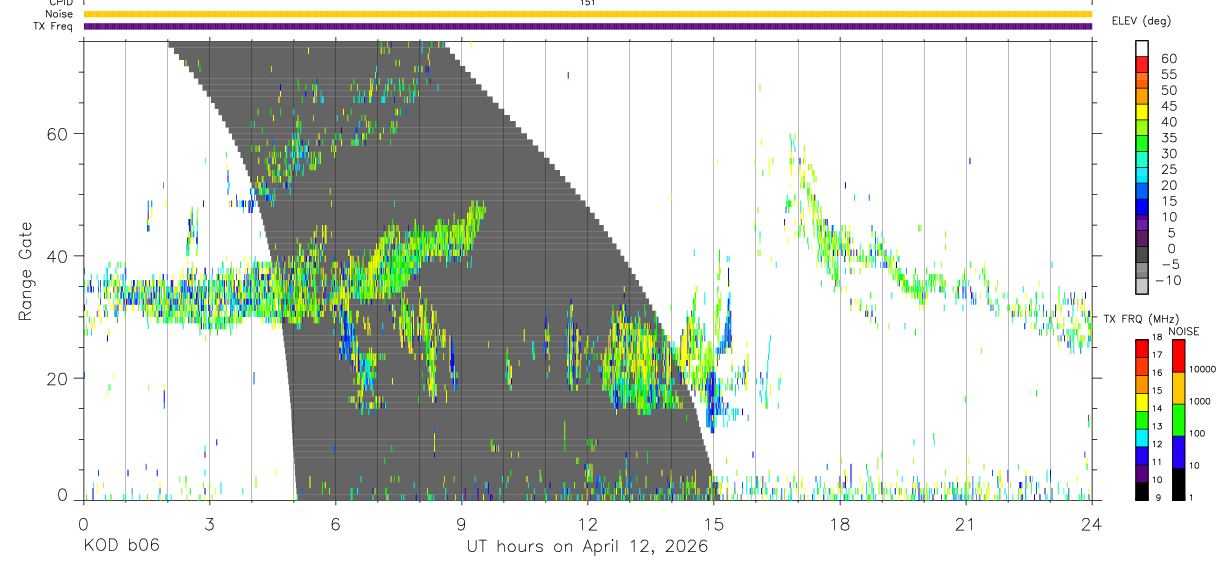Screen dimensions: 1228x567
Task: Click the 'TX Freq' row label at top left
Action: point(54,26)
